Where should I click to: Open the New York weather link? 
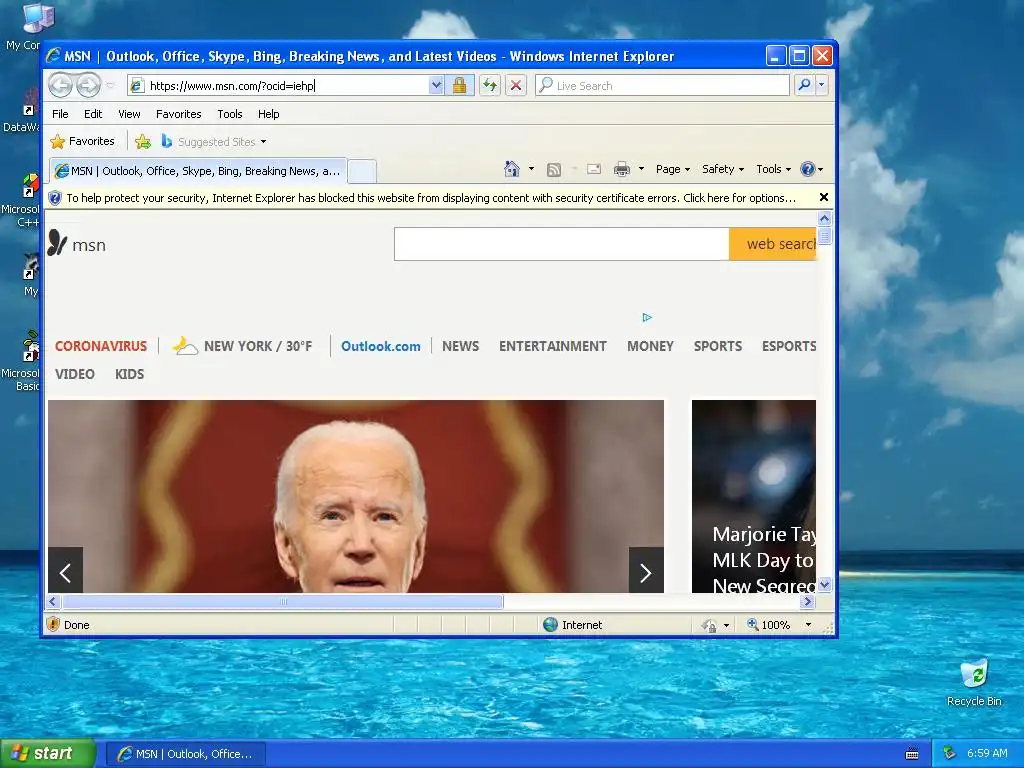(242, 345)
